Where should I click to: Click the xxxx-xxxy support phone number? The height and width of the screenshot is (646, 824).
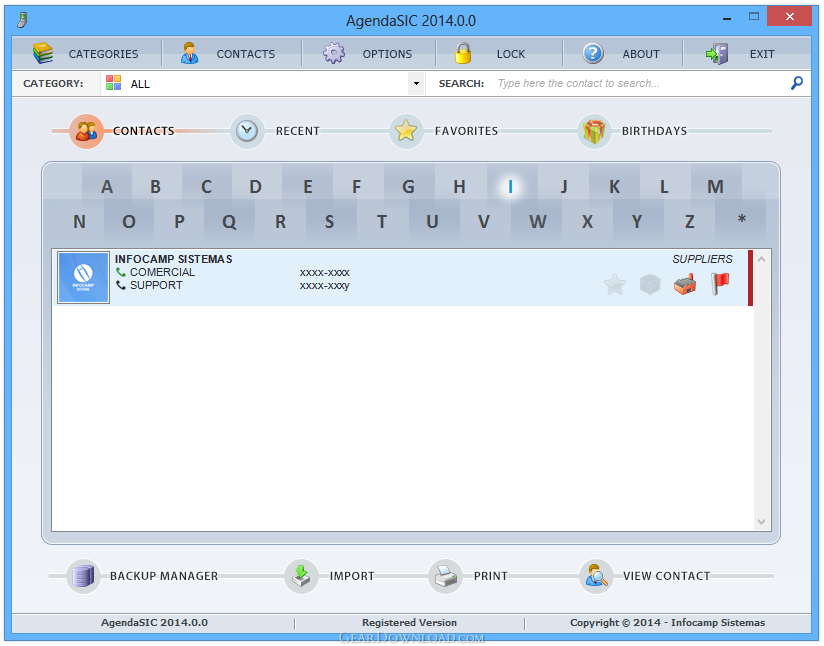[x=324, y=285]
